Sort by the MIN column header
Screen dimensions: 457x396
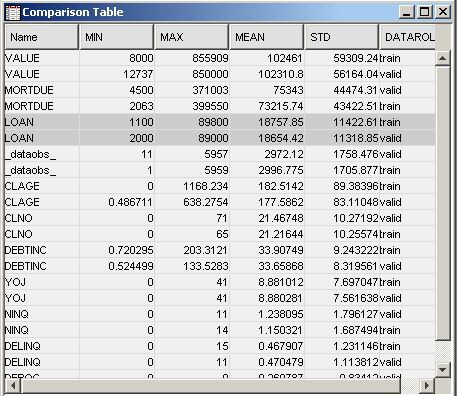pyautogui.click(x=117, y=37)
